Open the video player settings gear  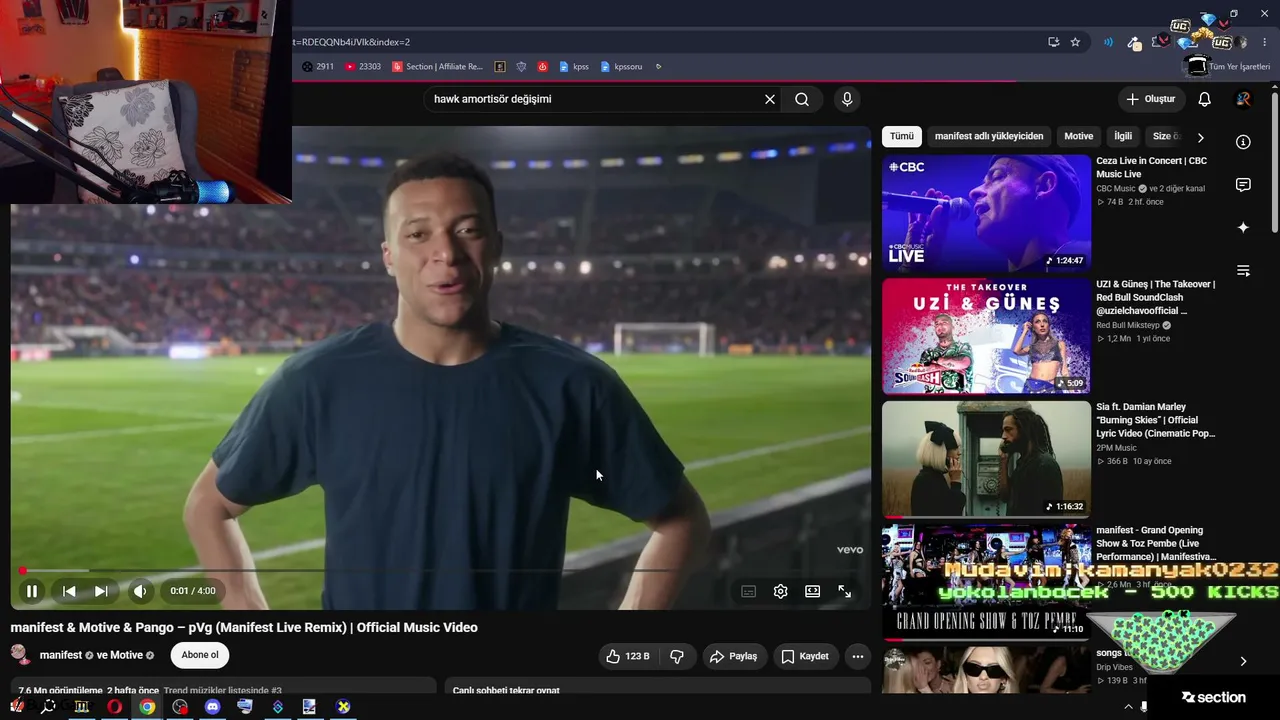[780, 591]
